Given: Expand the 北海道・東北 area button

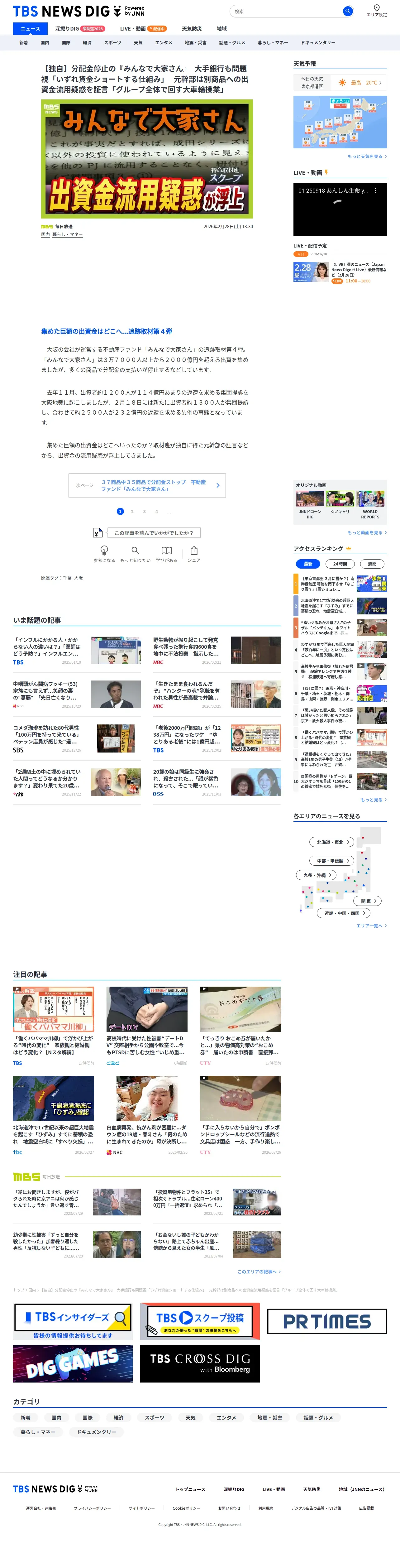Looking at the screenshot, I should [x=332, y=842].
